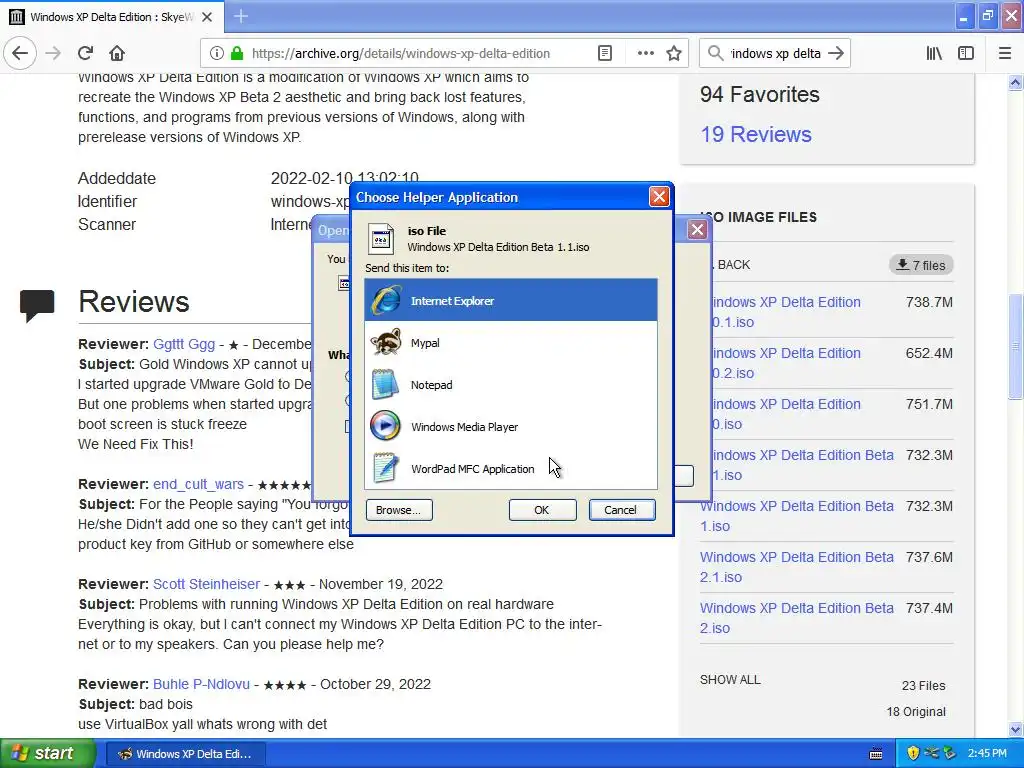
Task: Go back with browser back arrow
Action: pyautogui.click(x=20, y=53)
